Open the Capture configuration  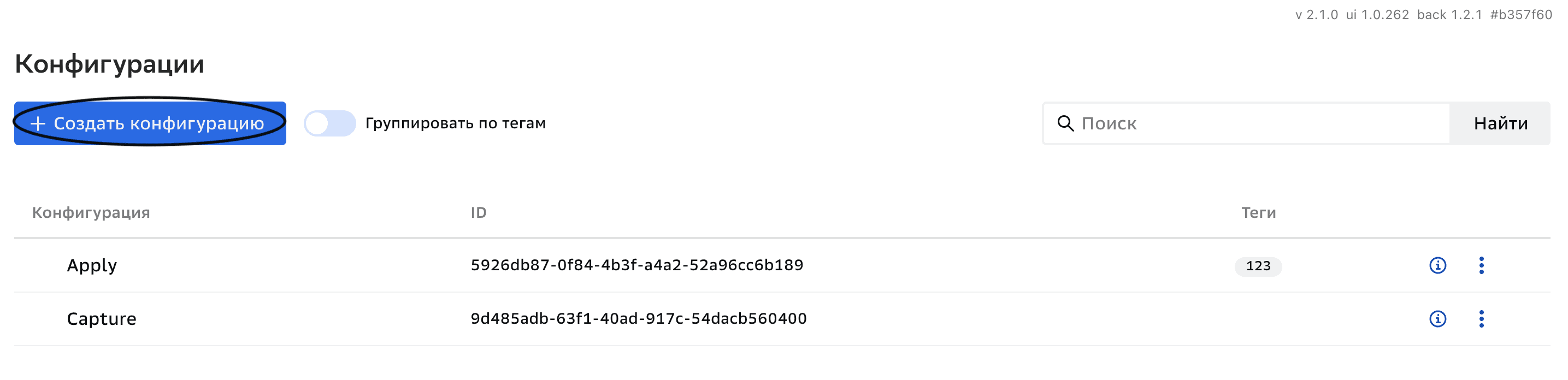[102, 319]
